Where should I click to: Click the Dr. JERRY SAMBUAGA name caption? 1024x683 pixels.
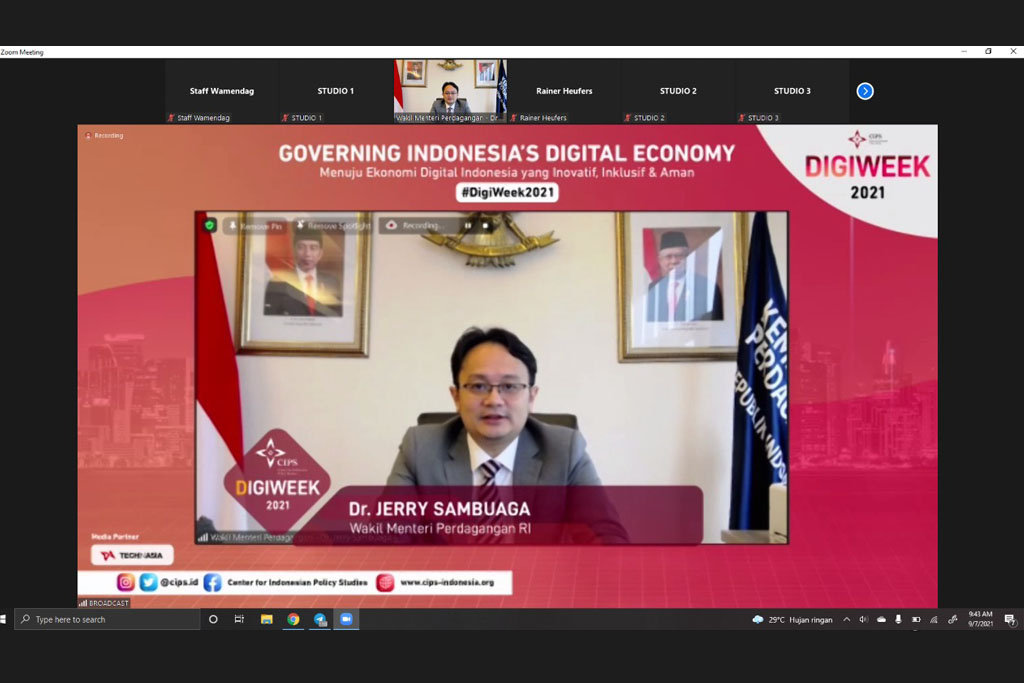coord(440,509)
